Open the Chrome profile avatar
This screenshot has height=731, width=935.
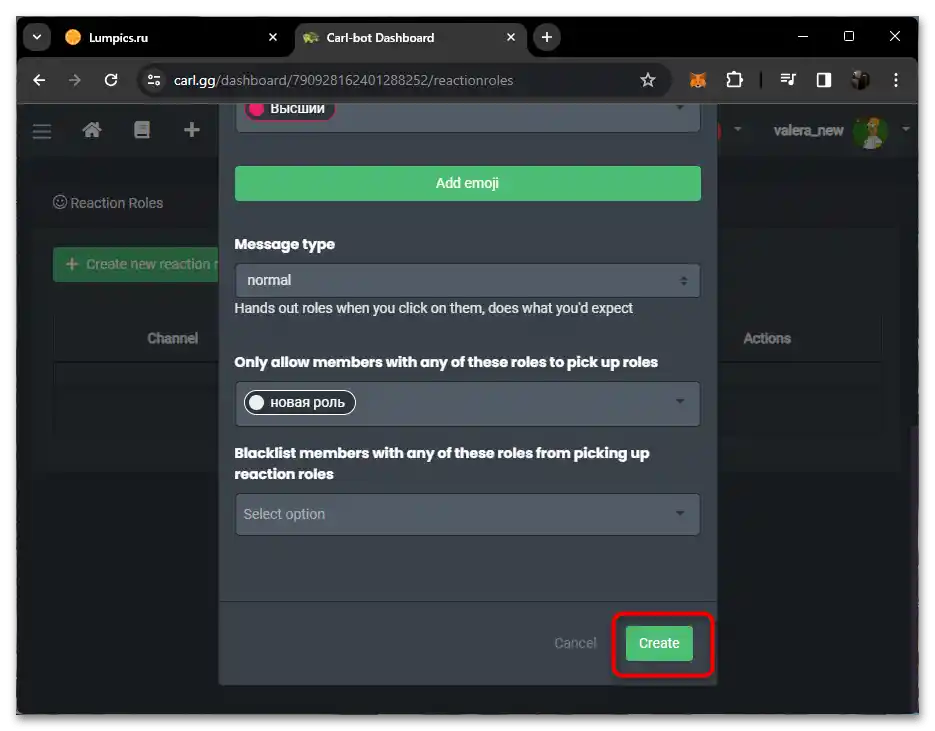[x=860, y=80]
